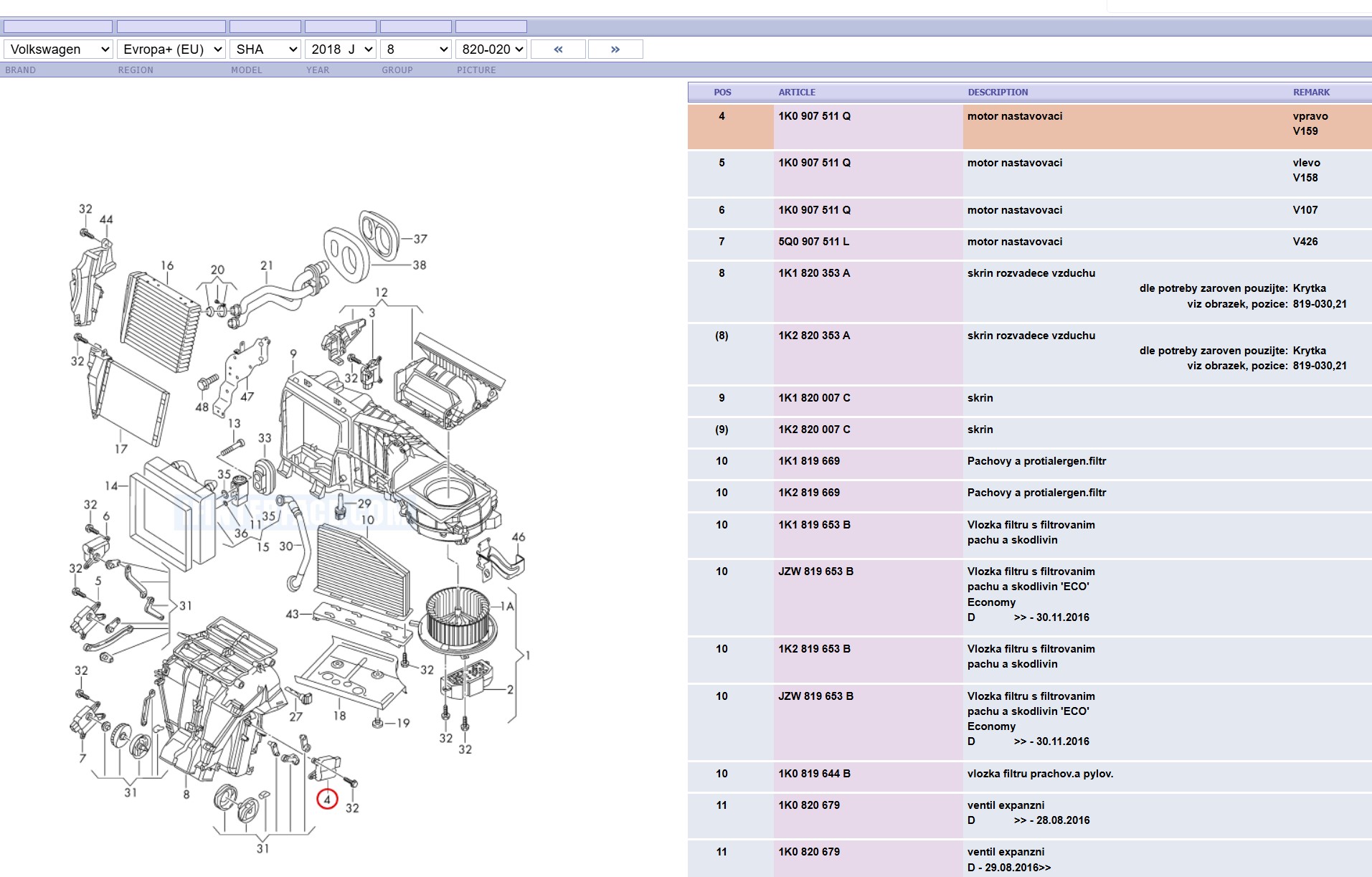1372x877 pixels.
Task: Open the SHA model dropdown
Action: [x=266, y=49]
